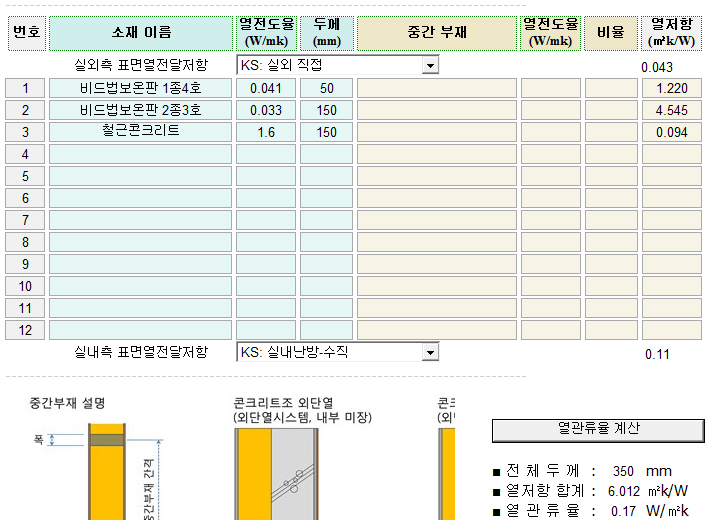This screenshot has width=716, height=520.
Task: Click the 중간 부재 cell in row 1
Action: point(437,88)
